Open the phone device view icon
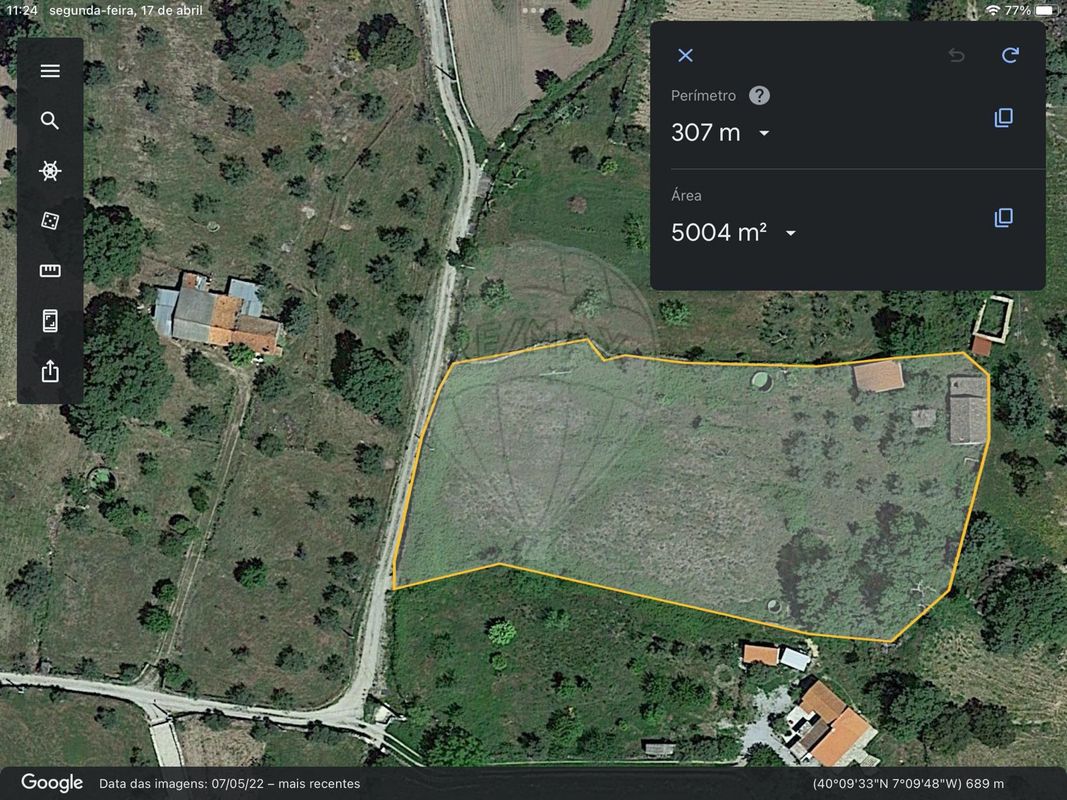 [50, 321]
